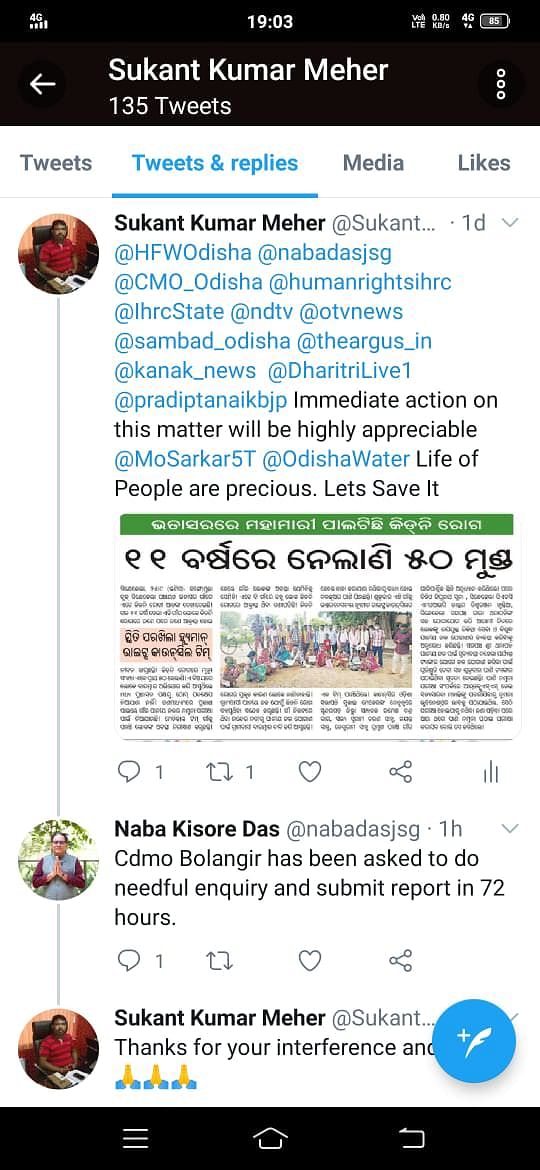This screenshot has height=1170, width=540.
Task: View analytics of the first tweet
Action: (x=490, y=772)
